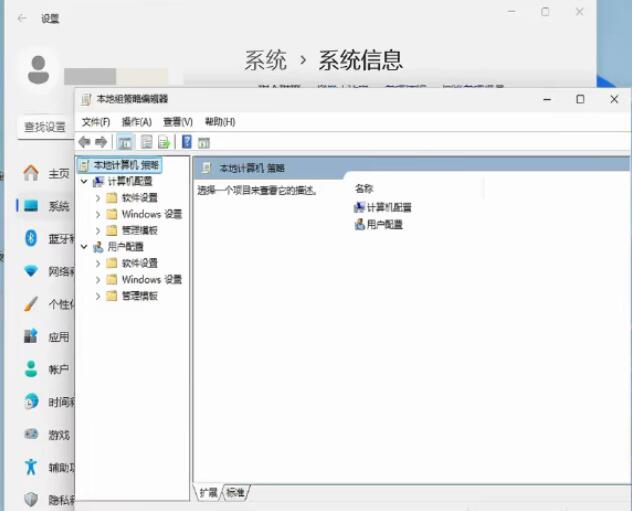Screen dimensions: 632x511
Task: Toggle the show/hide action pane toolbar icon
Action: 204,143
